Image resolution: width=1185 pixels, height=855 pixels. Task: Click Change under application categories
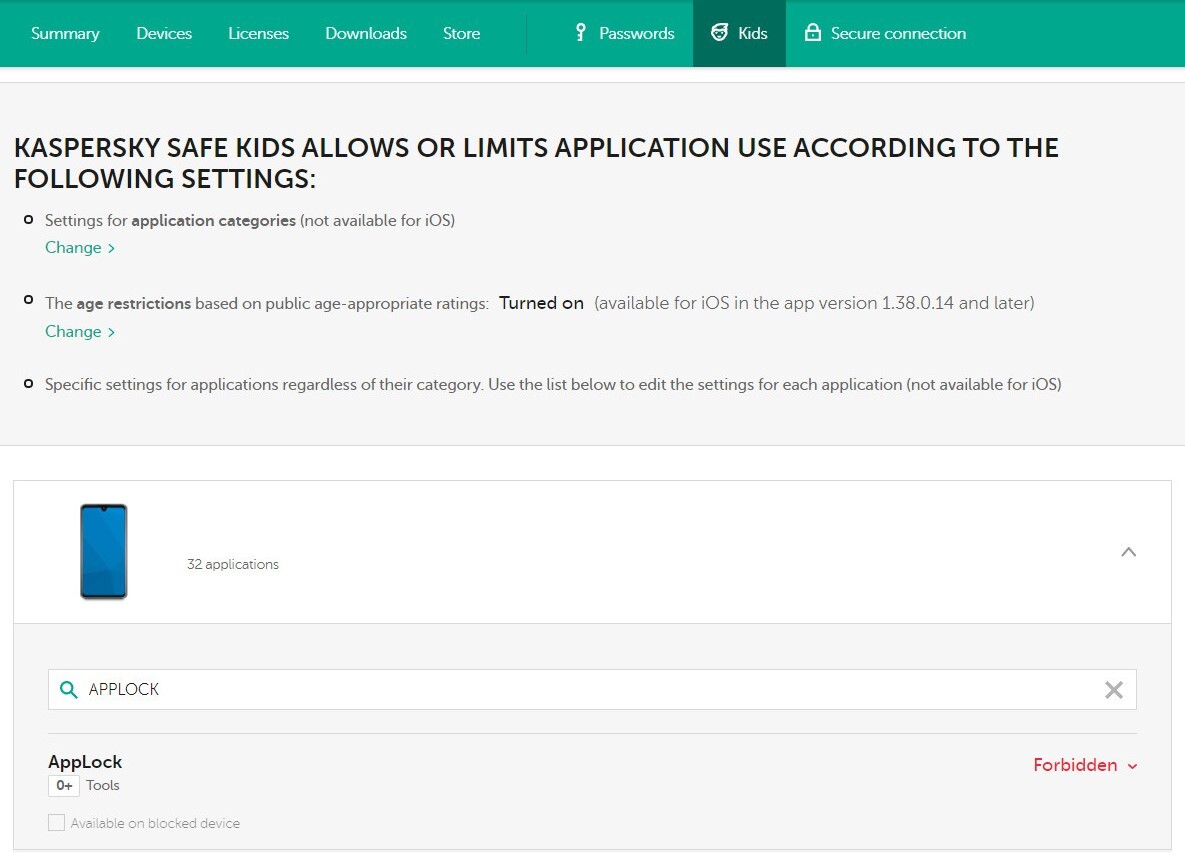pos(80,248)
